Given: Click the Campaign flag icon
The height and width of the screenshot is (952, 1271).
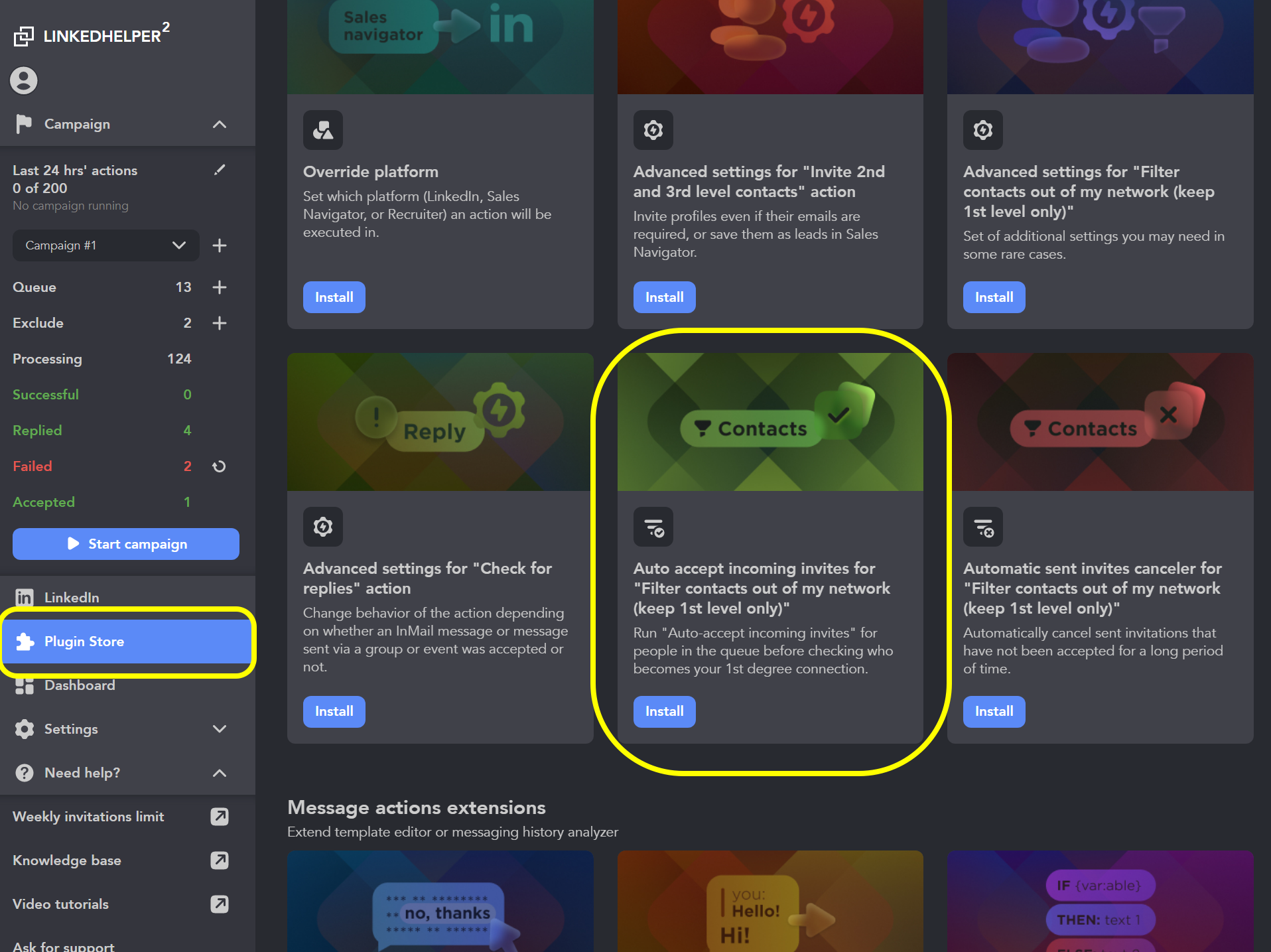Looking at the screenshot, I should coord(24,124).
